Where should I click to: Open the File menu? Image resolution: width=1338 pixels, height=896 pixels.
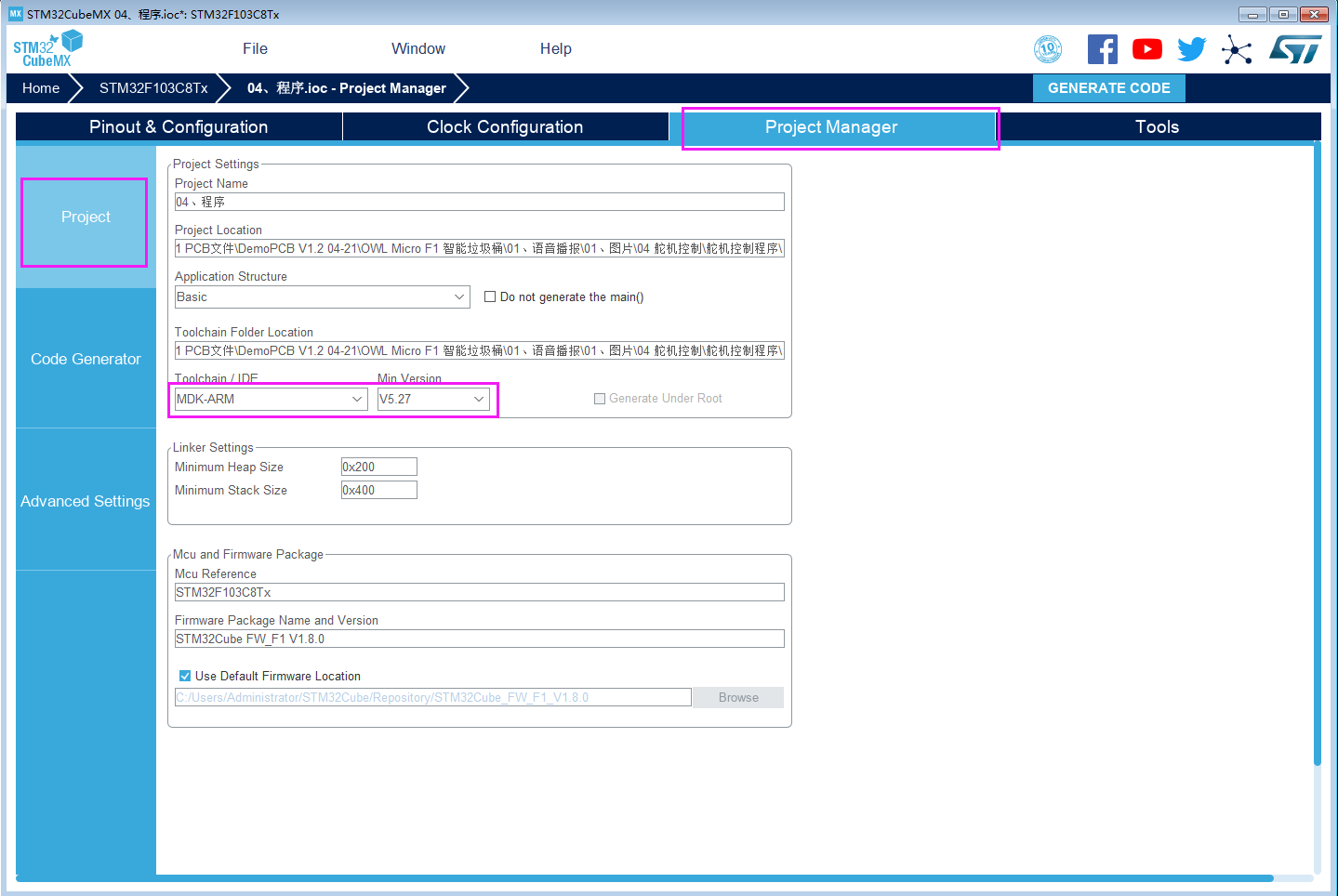(255, 49)
